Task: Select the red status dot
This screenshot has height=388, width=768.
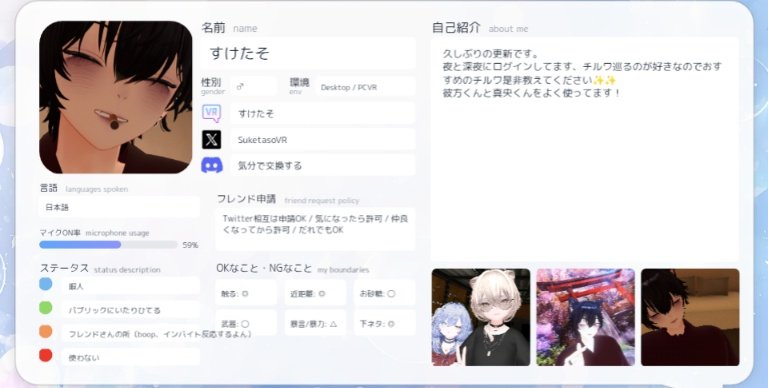Action: 46,355
